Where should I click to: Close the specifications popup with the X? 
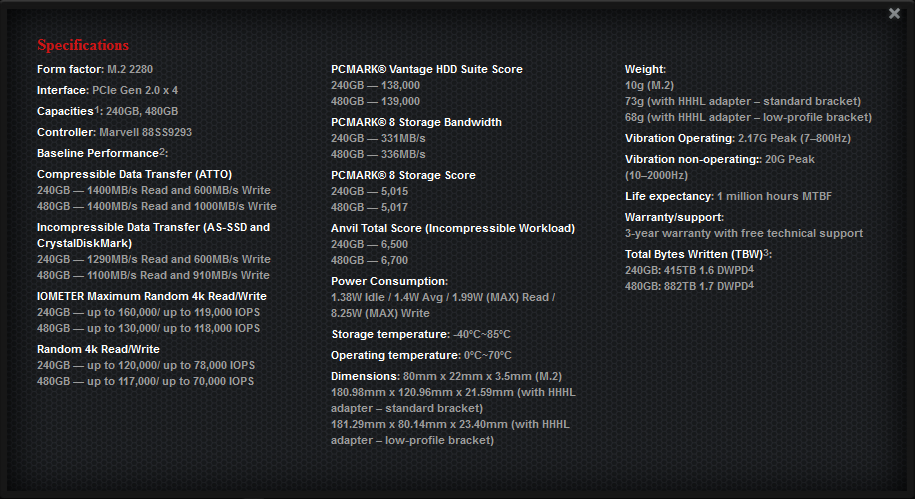893,13
